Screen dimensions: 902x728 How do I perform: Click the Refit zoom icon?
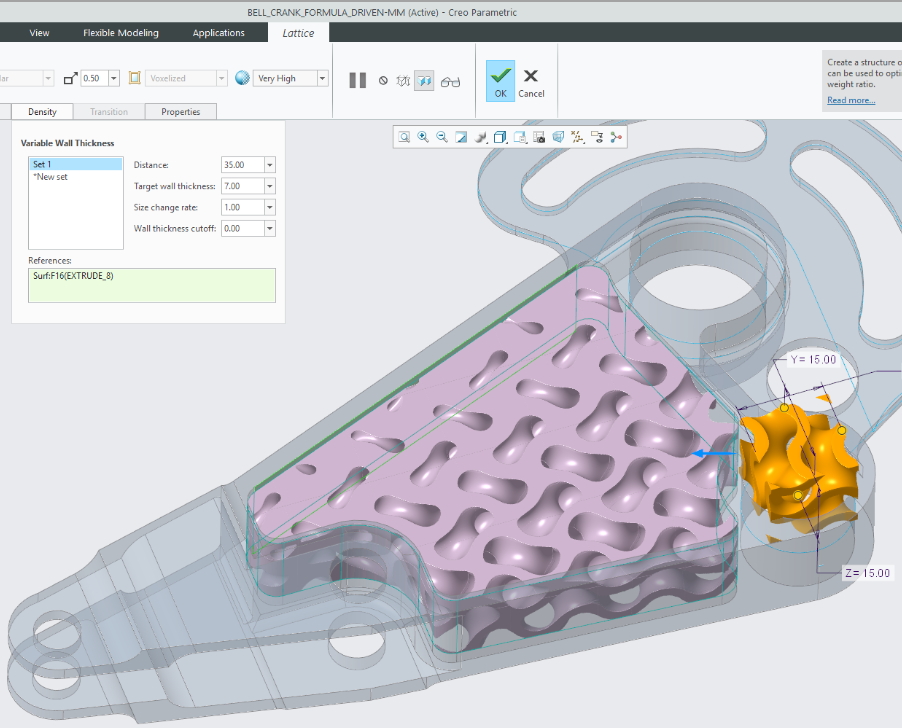[404, 137]
